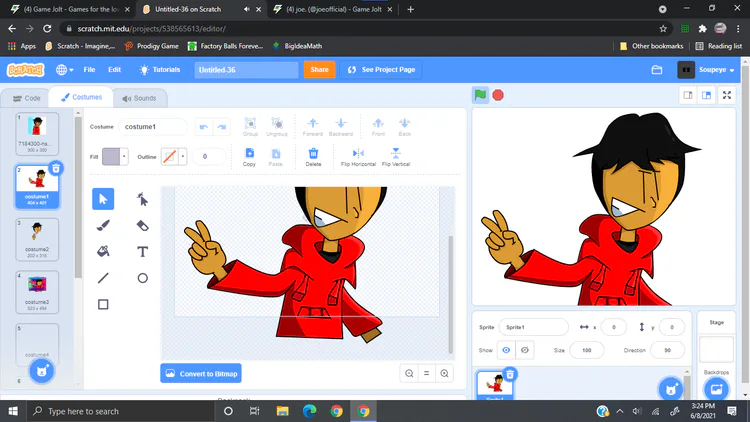Screen dimensions: 750x422
Task: Open the Outline color dropdown
Action: 182,156
